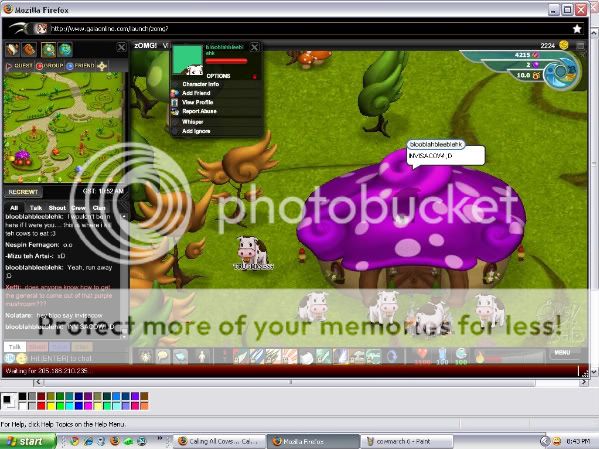This screenshot has height=449, width=599.
Task: Click the green player avatar thumbnail
Action: pyautogui.click(x=187, y=60)
